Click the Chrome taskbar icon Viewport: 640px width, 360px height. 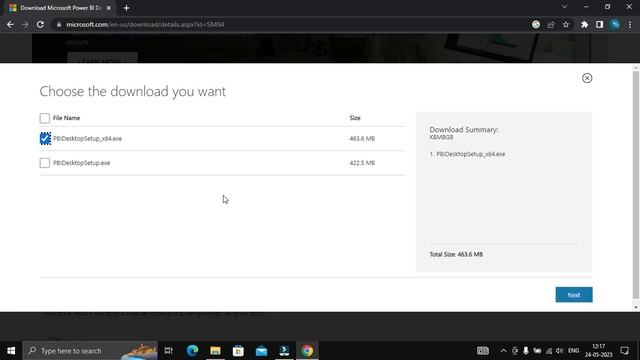307,351
